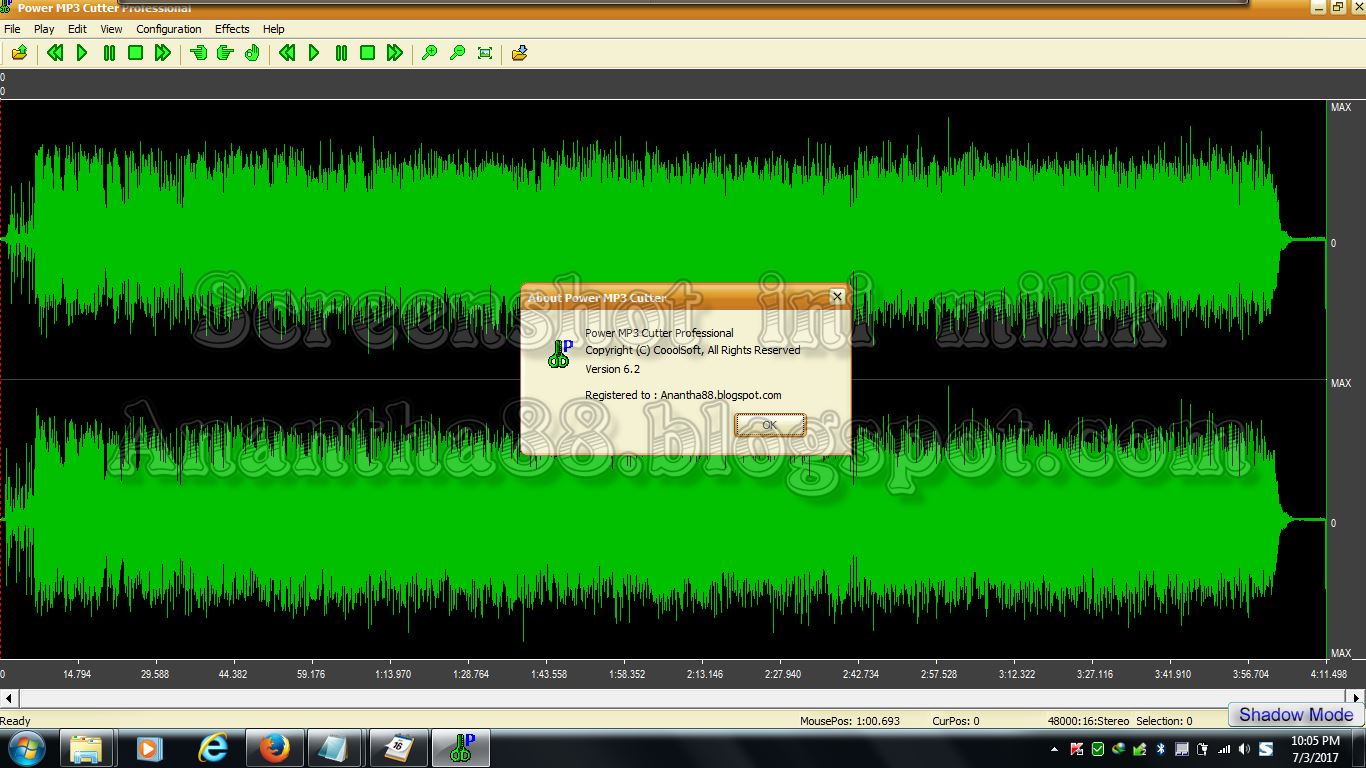Click "Registered to : Anantha88.blogspot.com" text

pyautogui.click(x=683, y=395)
